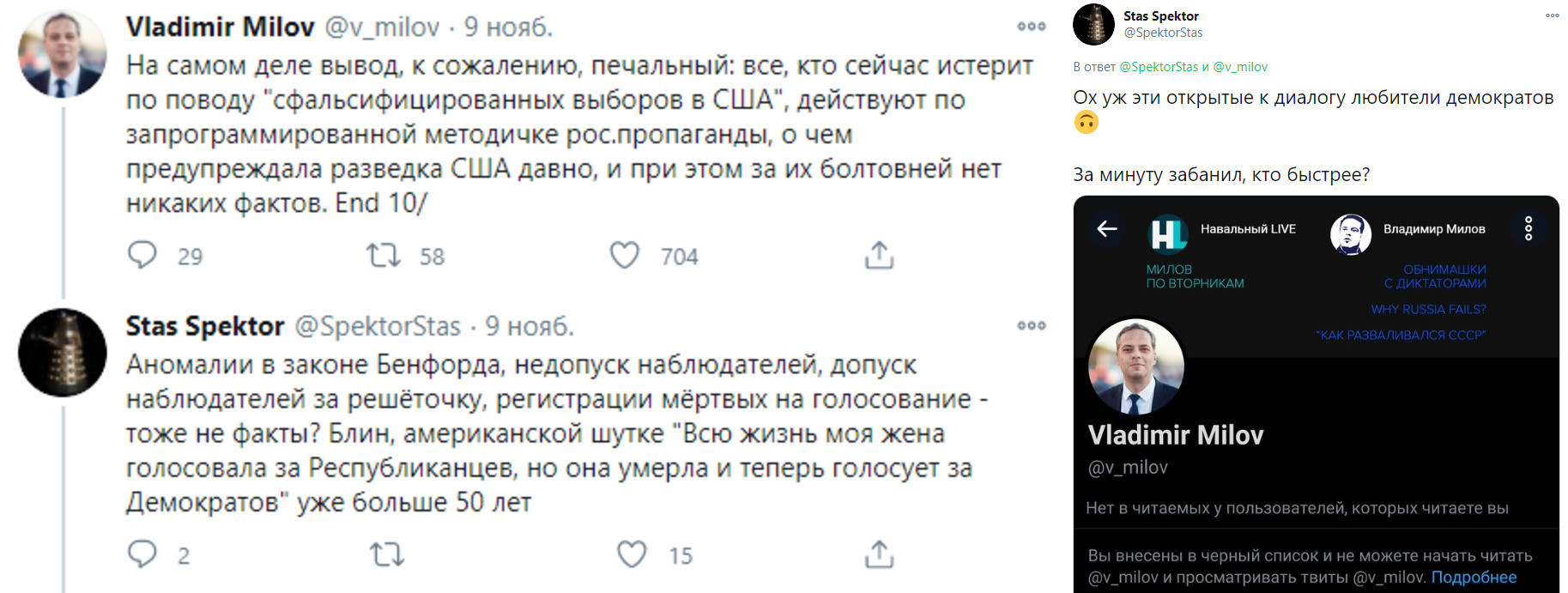Reply to Stas Spektor's Benford tweet
Screen dimensions: 1568x593
tap(142, 554)
